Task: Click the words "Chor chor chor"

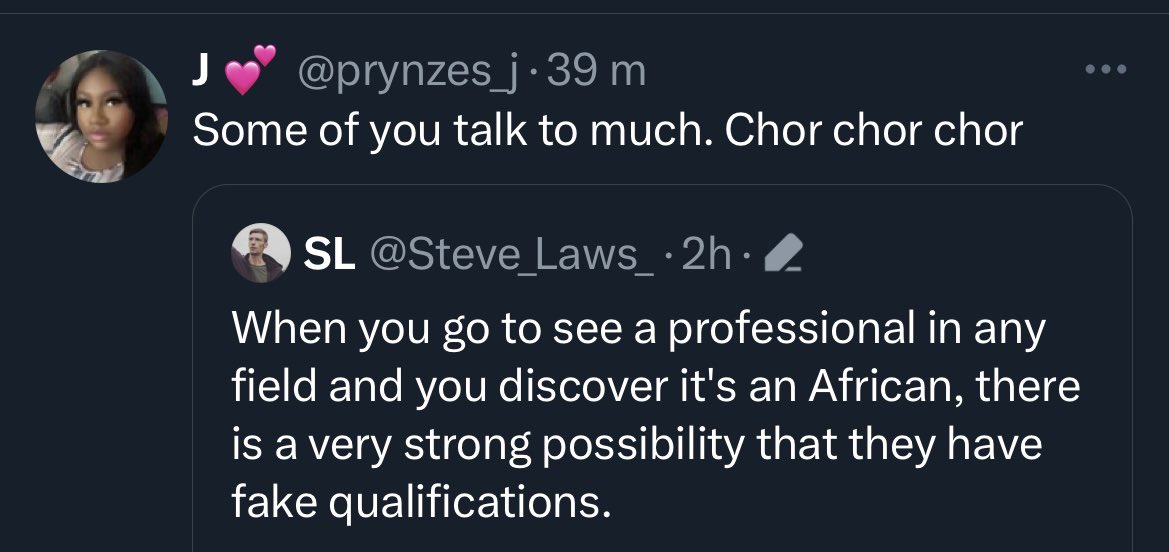Action: click(874, 130)
